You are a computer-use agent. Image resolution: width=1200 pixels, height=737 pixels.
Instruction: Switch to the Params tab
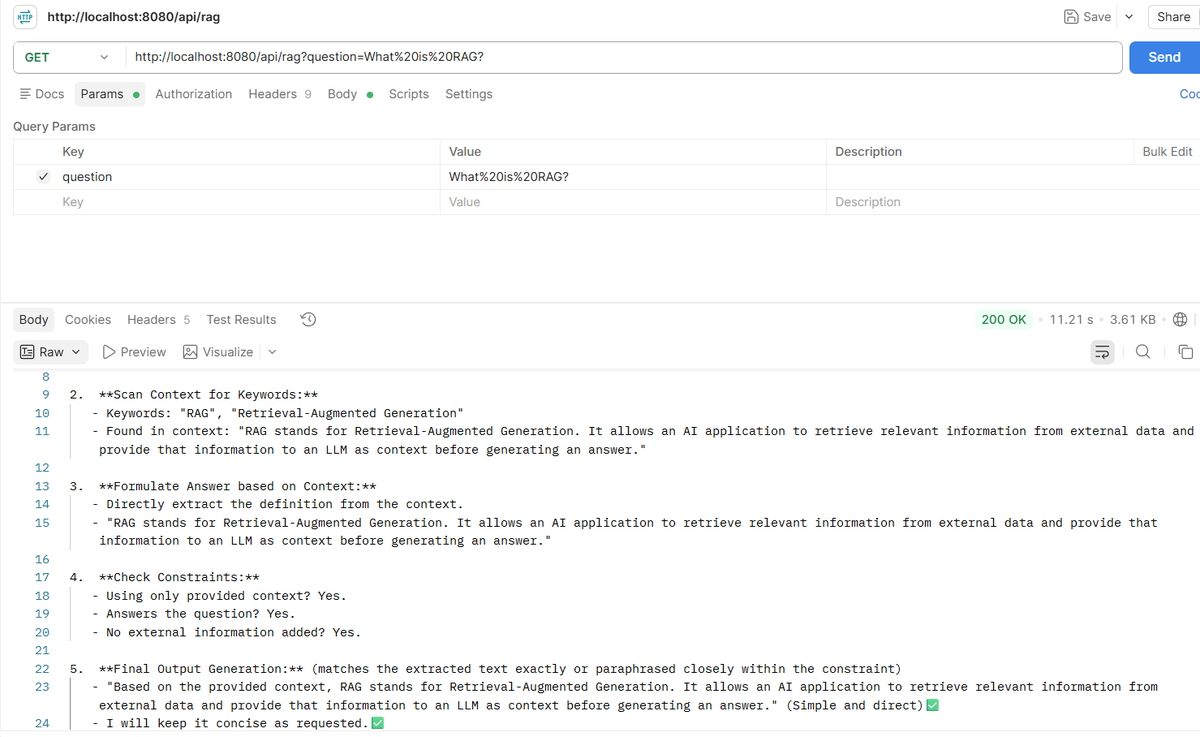pyautogui.click(x=110, y=94)
